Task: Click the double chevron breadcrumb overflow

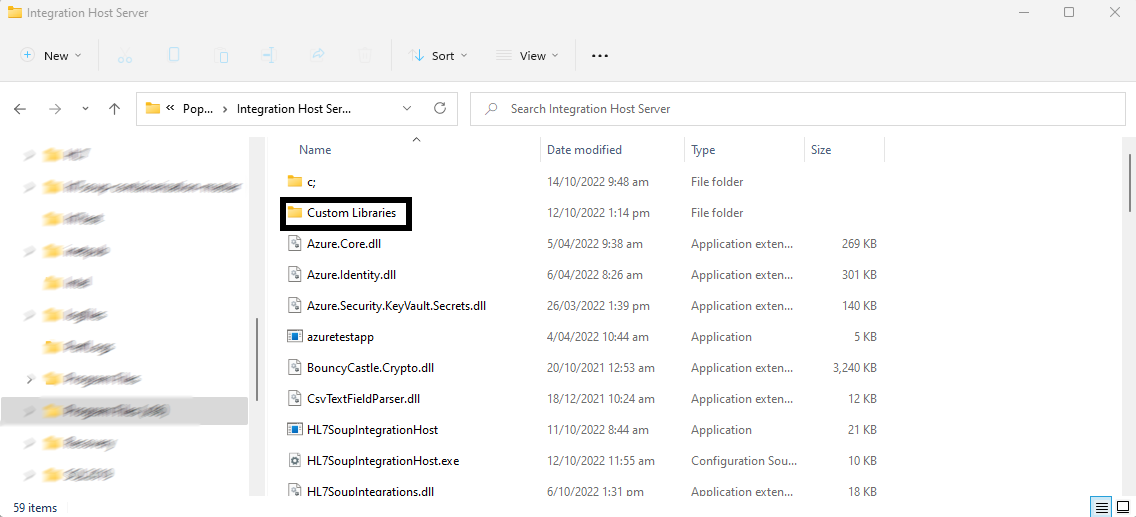Action: pos(171,108)
